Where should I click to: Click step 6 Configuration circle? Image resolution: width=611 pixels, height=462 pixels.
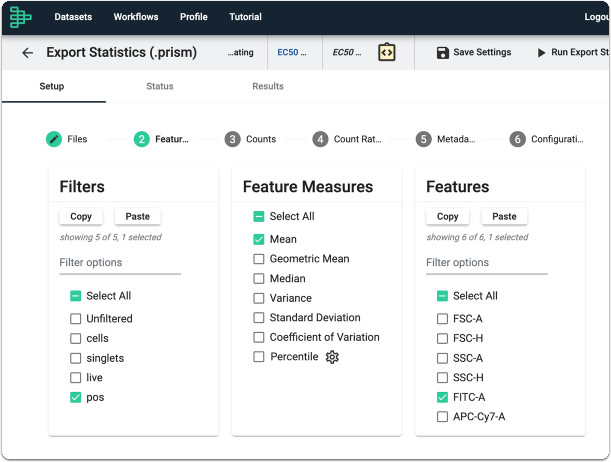click(517, 139)
